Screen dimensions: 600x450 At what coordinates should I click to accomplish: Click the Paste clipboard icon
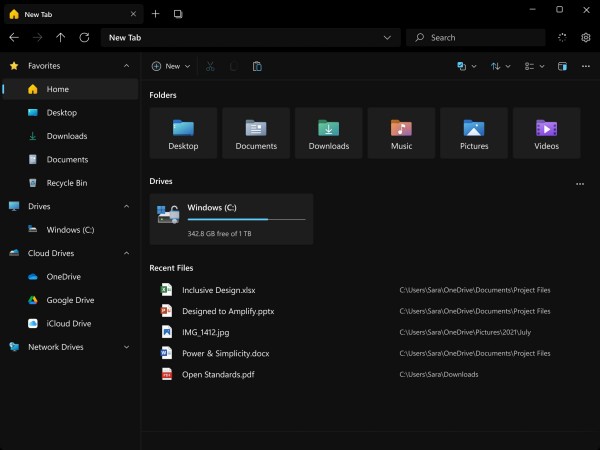pyautogui.click(x=257, y=66)
